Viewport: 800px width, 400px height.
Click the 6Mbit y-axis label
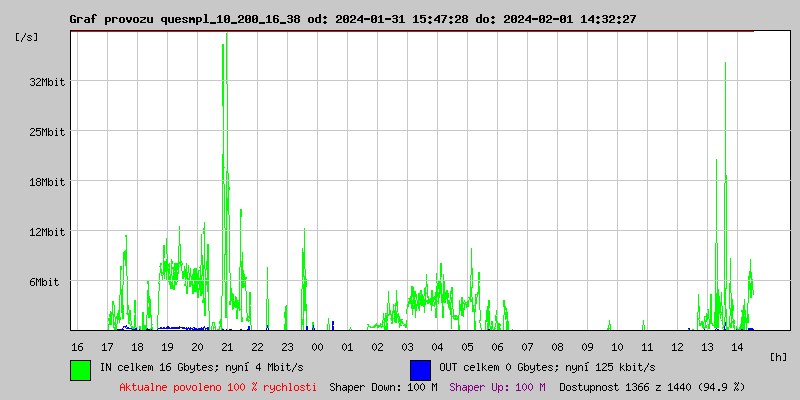[x=43, y=282]
